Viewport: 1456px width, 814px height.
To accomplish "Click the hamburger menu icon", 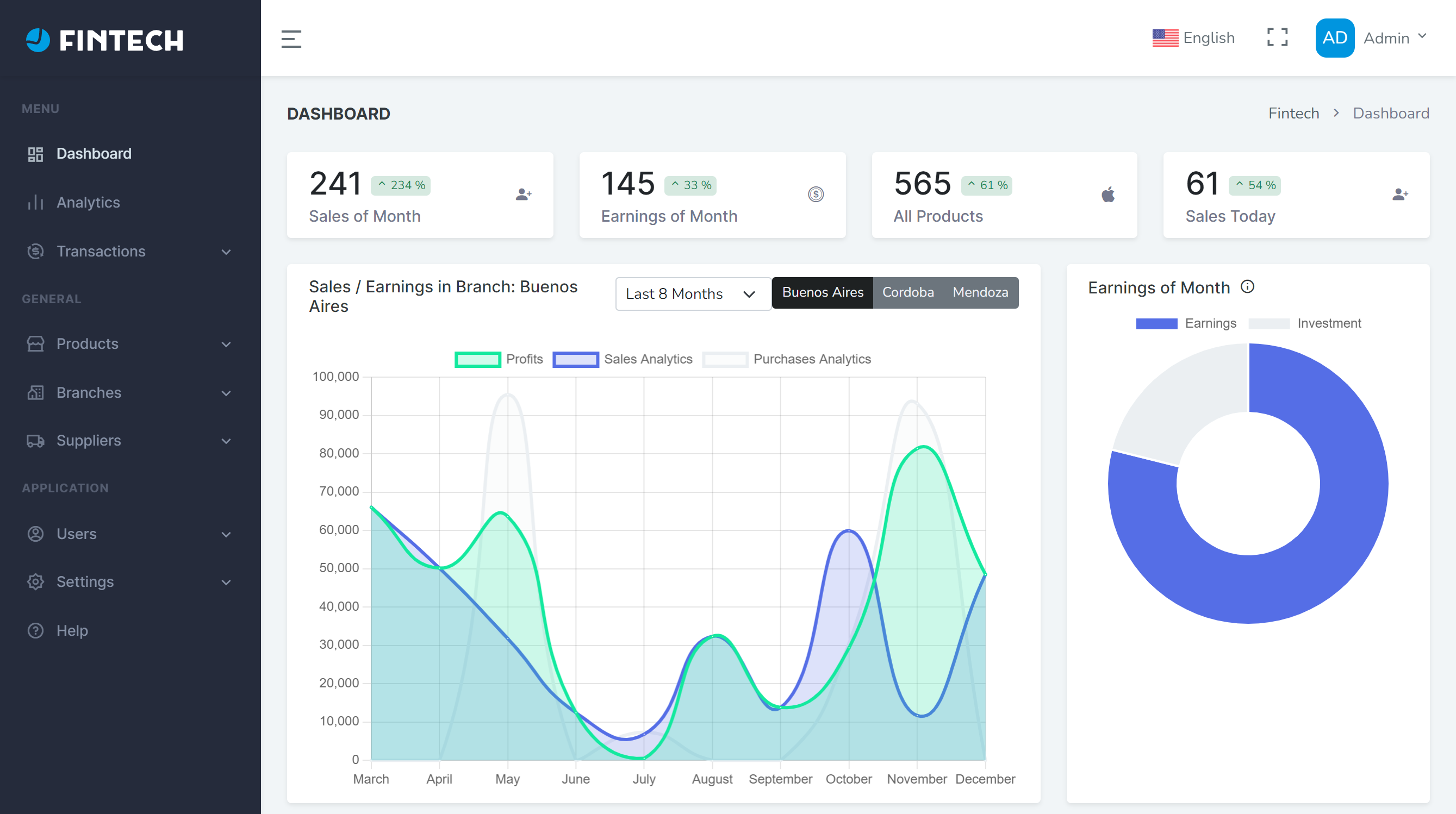I will tap(291, 39).
